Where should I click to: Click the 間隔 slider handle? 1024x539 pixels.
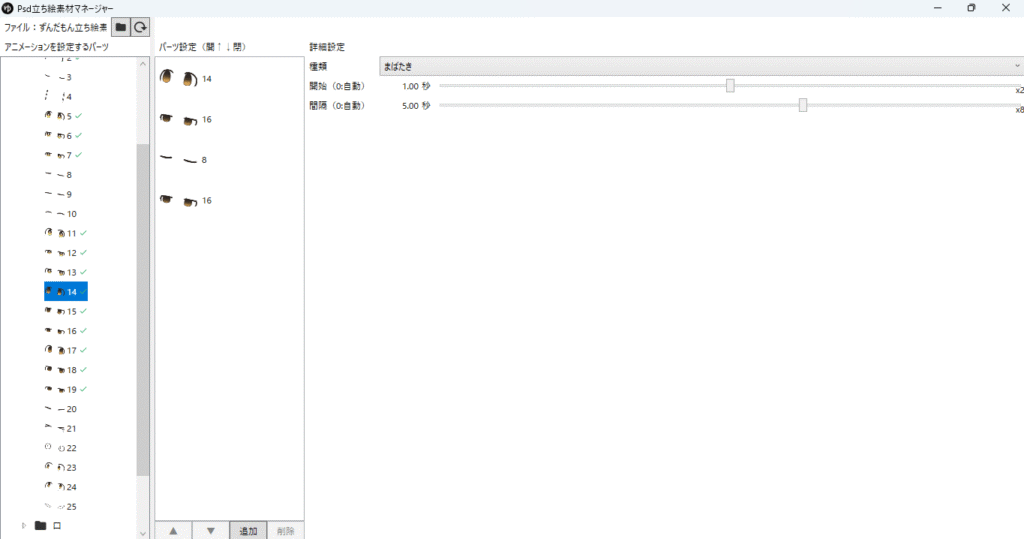pos(803,105)
